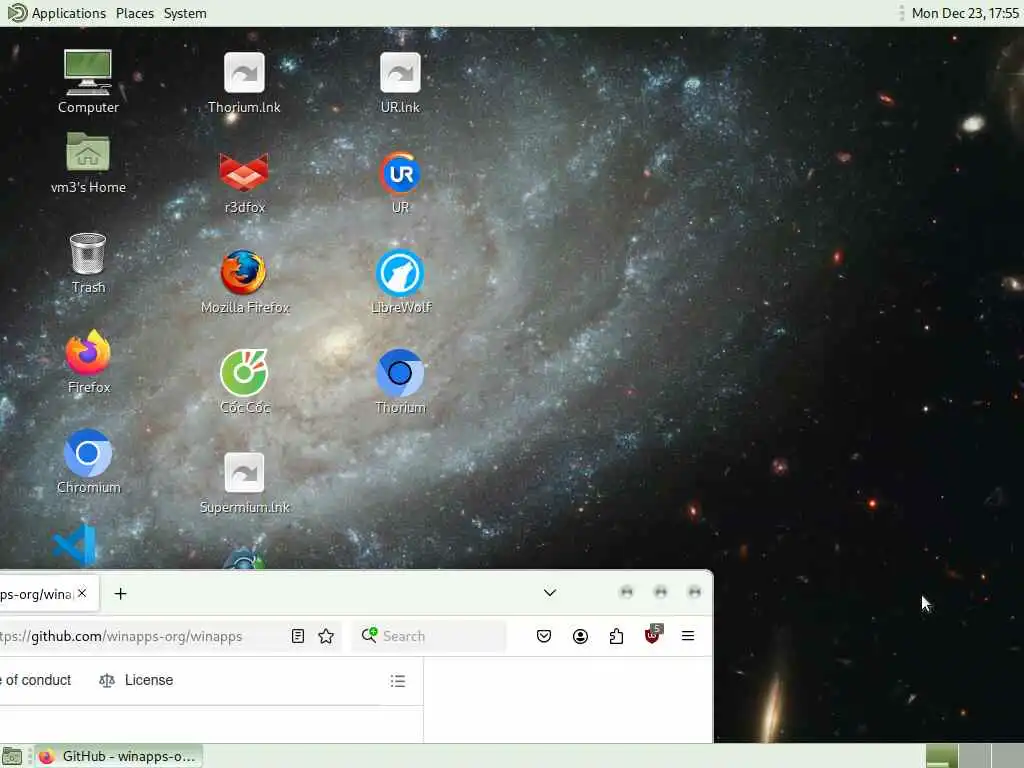This screenshot has width=1024, height=768.
Task: Open the Firefox account menu icon
Action: point(580,636)
